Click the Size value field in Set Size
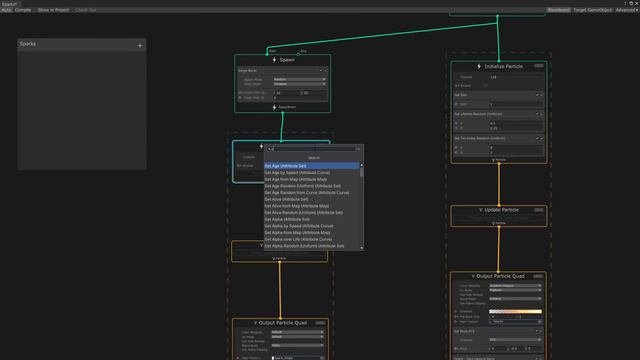The image size is (640, 360). [516, 104]
